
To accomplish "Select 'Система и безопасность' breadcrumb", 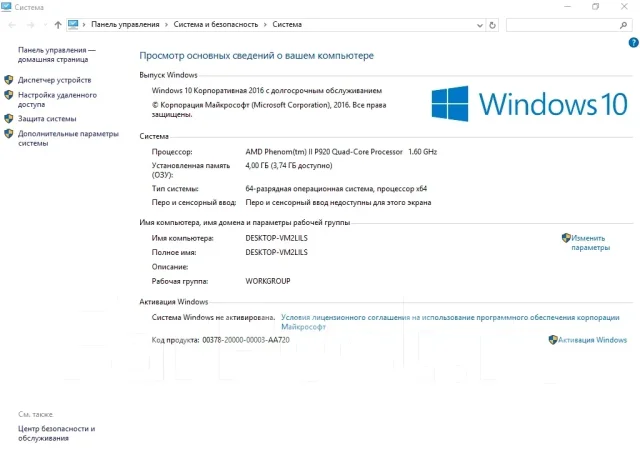I will click(x=216, y=24).
